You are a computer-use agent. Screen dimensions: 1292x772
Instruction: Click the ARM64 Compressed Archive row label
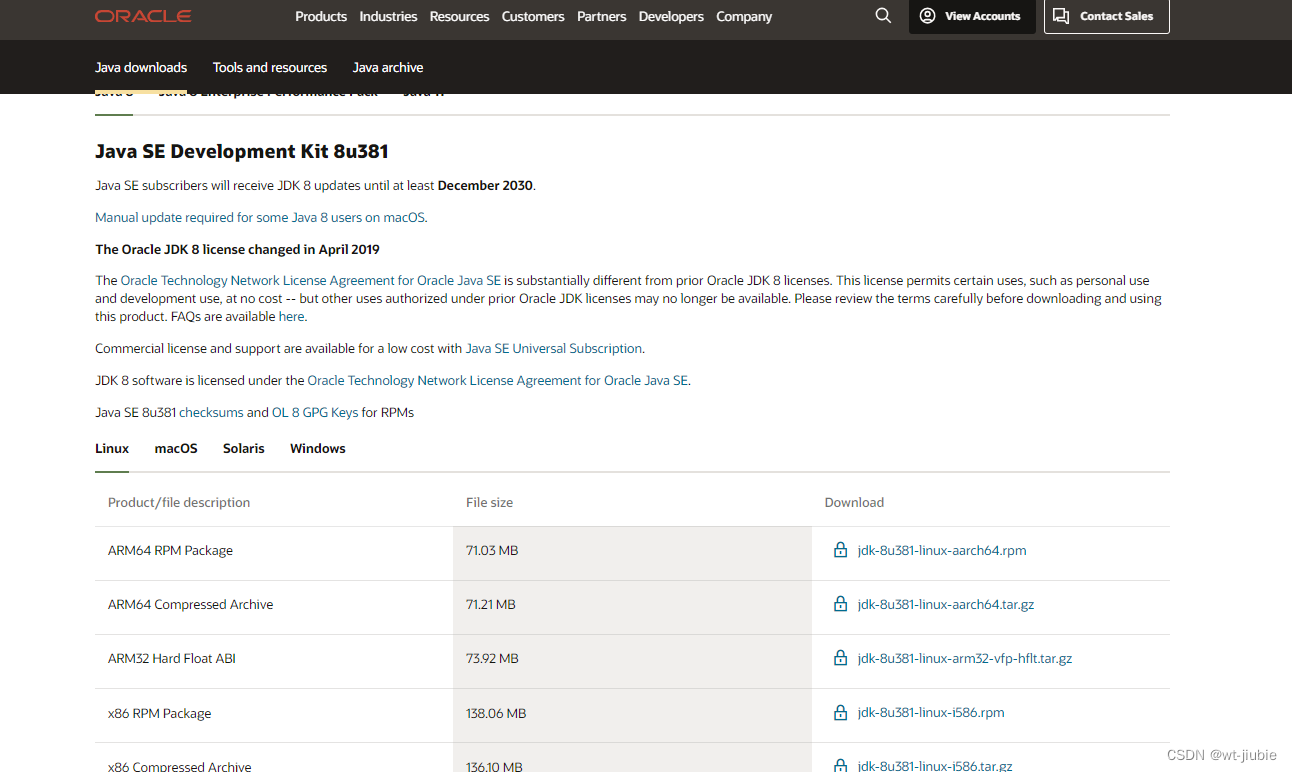[x=190, y=604]
